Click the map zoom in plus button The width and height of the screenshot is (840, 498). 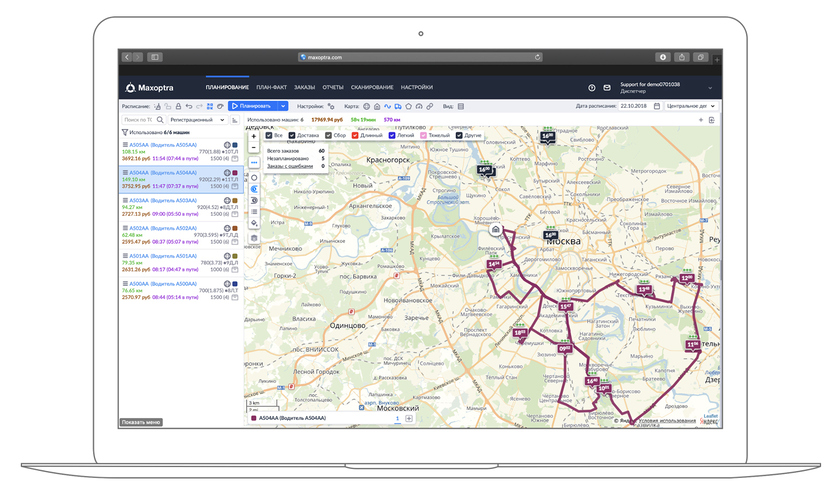(x=254, y=135)
